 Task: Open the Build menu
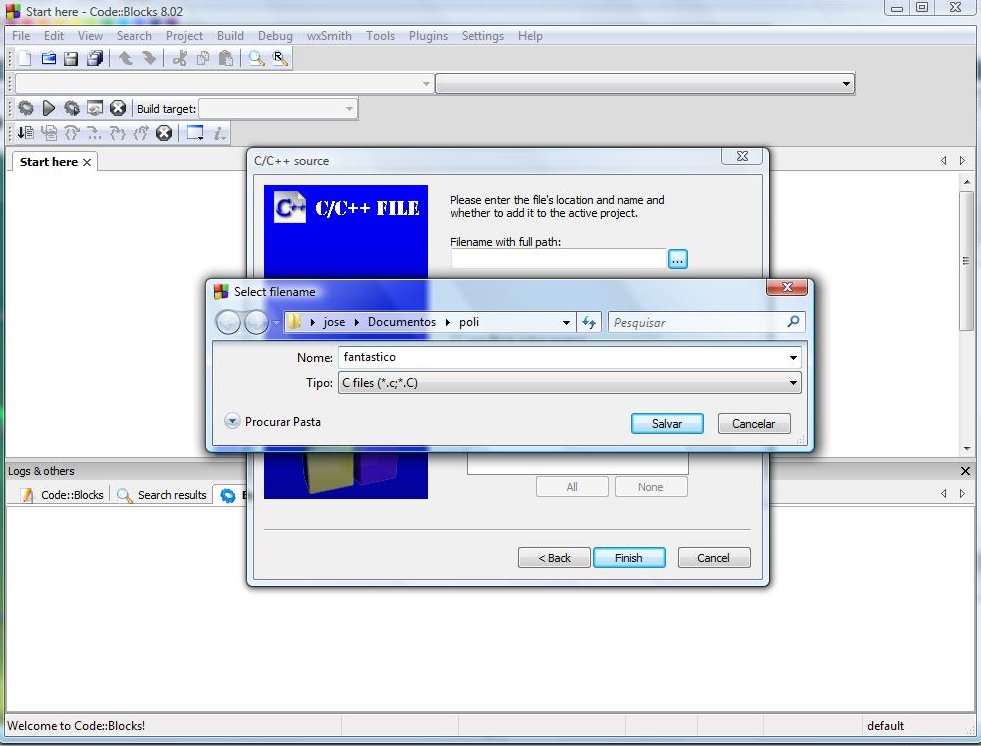tap(230, 36)
